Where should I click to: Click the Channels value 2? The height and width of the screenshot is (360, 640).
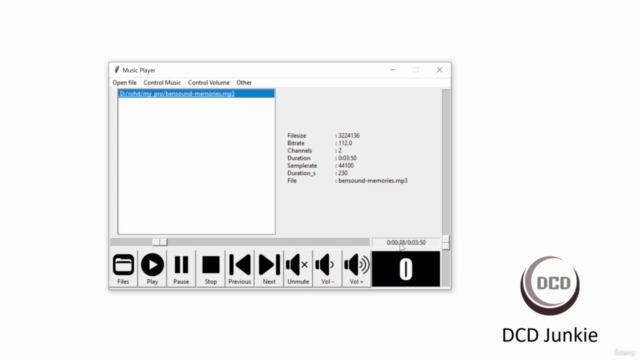click(340, 151)
